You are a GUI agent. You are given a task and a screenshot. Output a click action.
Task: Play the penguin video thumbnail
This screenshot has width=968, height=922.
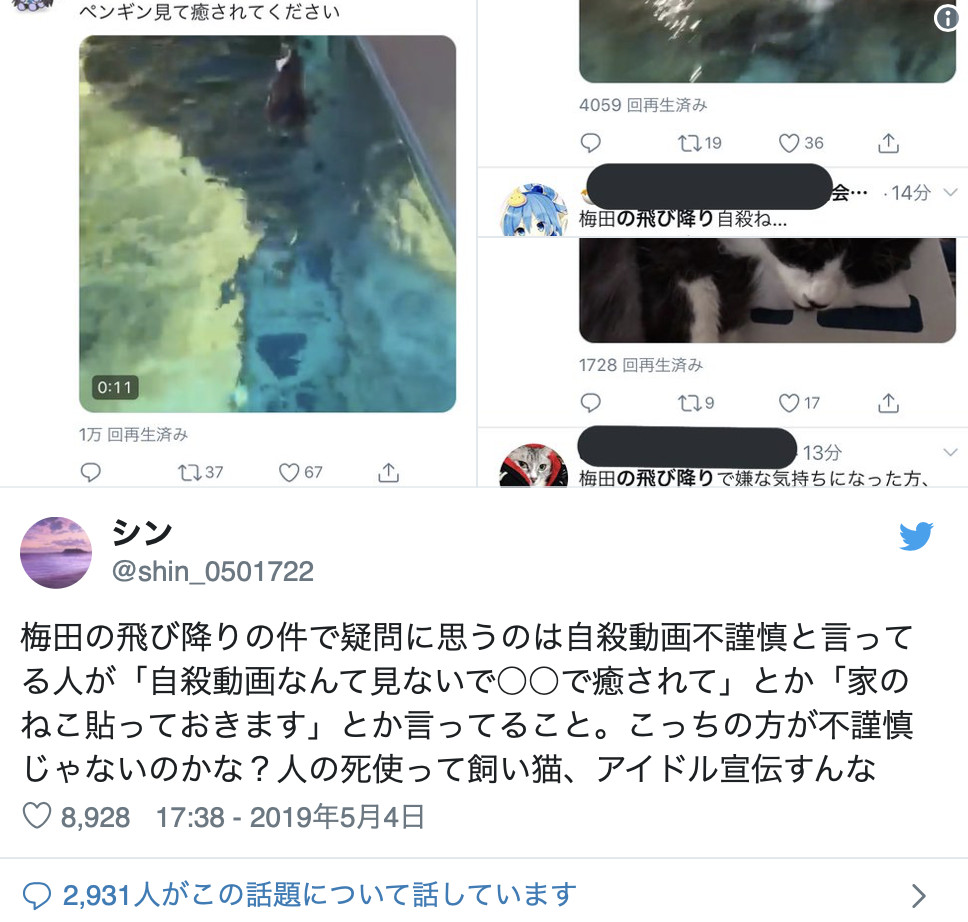267,224
